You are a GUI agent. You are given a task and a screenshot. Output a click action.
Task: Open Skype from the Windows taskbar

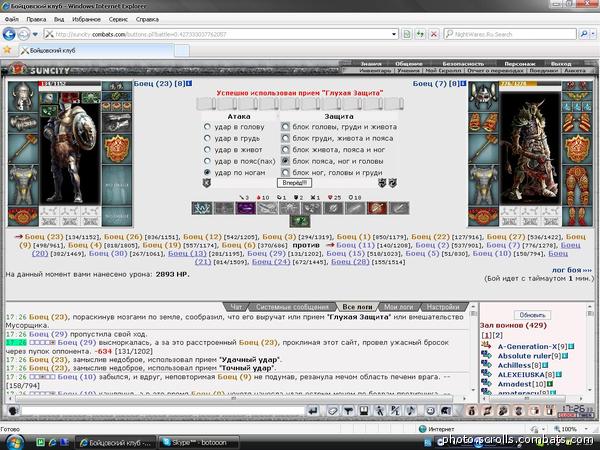click(x=199, y=443)
